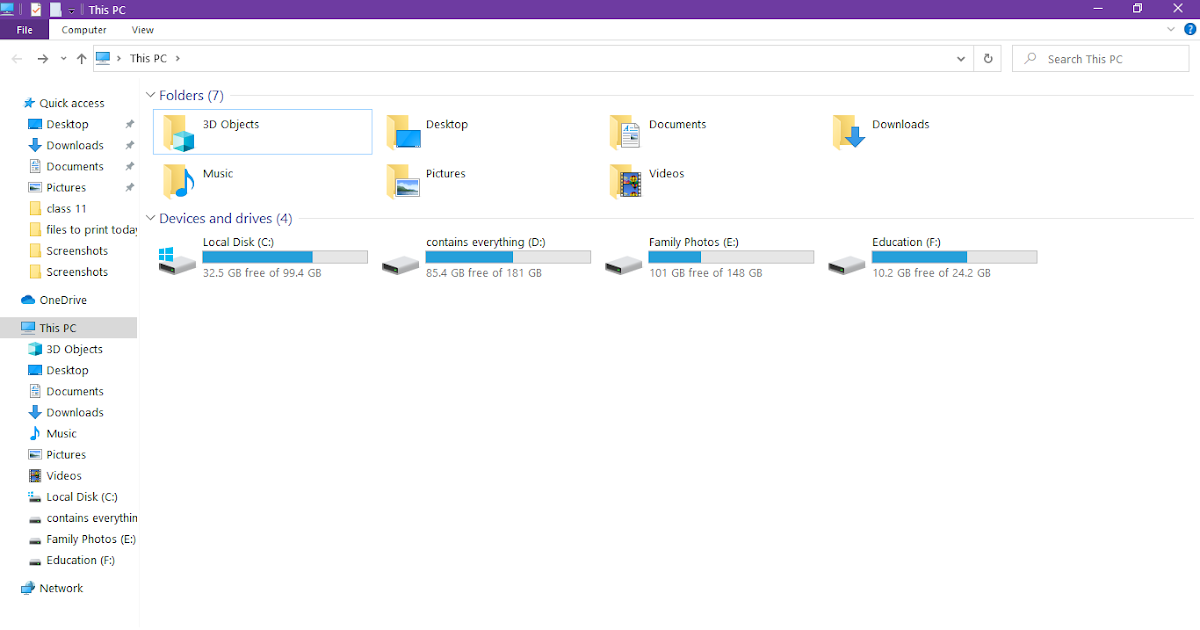Collapse the Folders (7) section
Viewport: 1200px width, 630px height.
(150, 95)
